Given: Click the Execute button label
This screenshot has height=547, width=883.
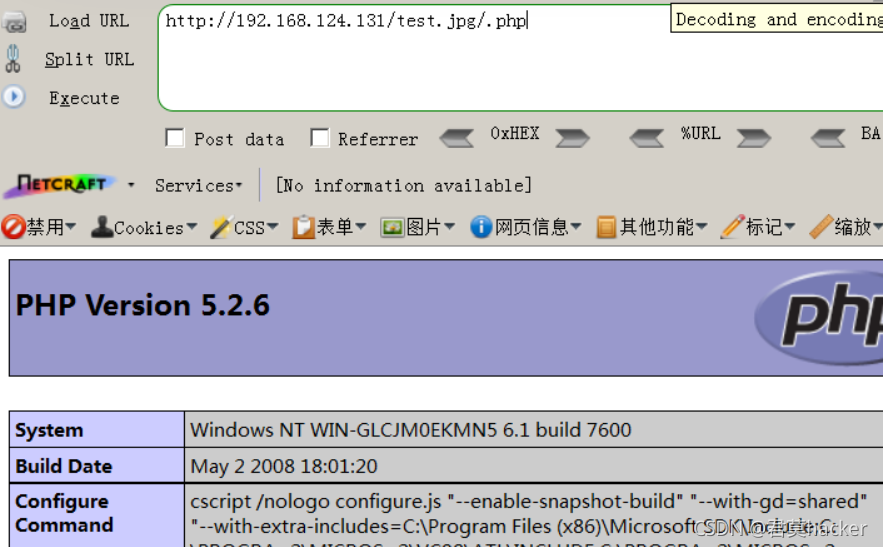Looking at the screenshot, I should 84,98.
